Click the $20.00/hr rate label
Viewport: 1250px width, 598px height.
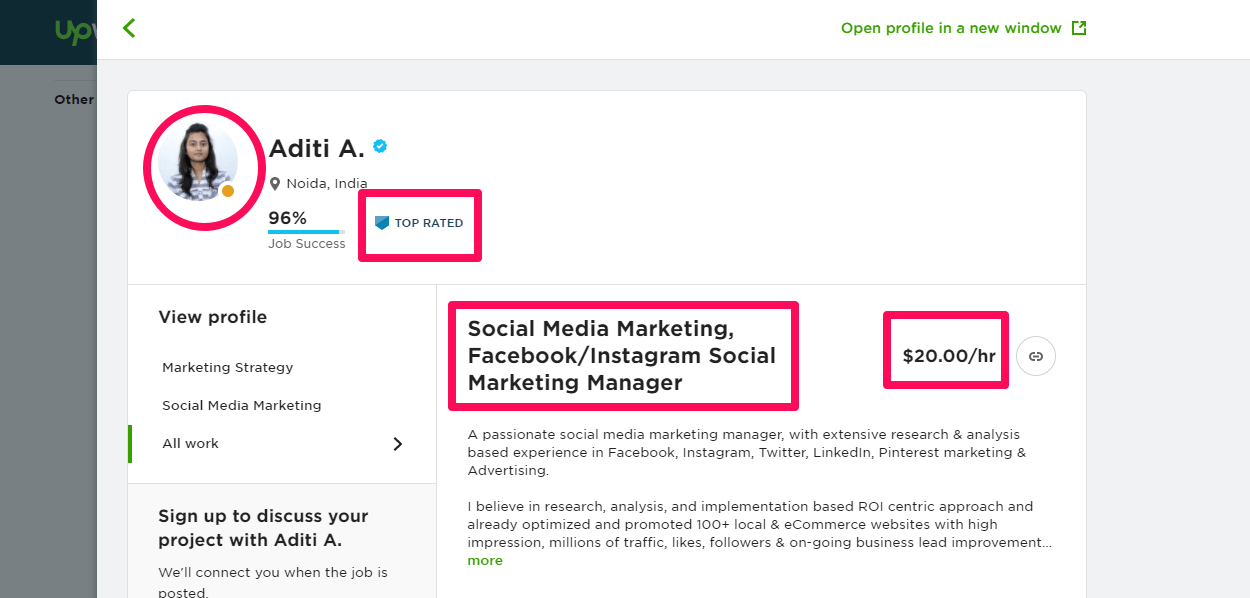pos(948,356)
